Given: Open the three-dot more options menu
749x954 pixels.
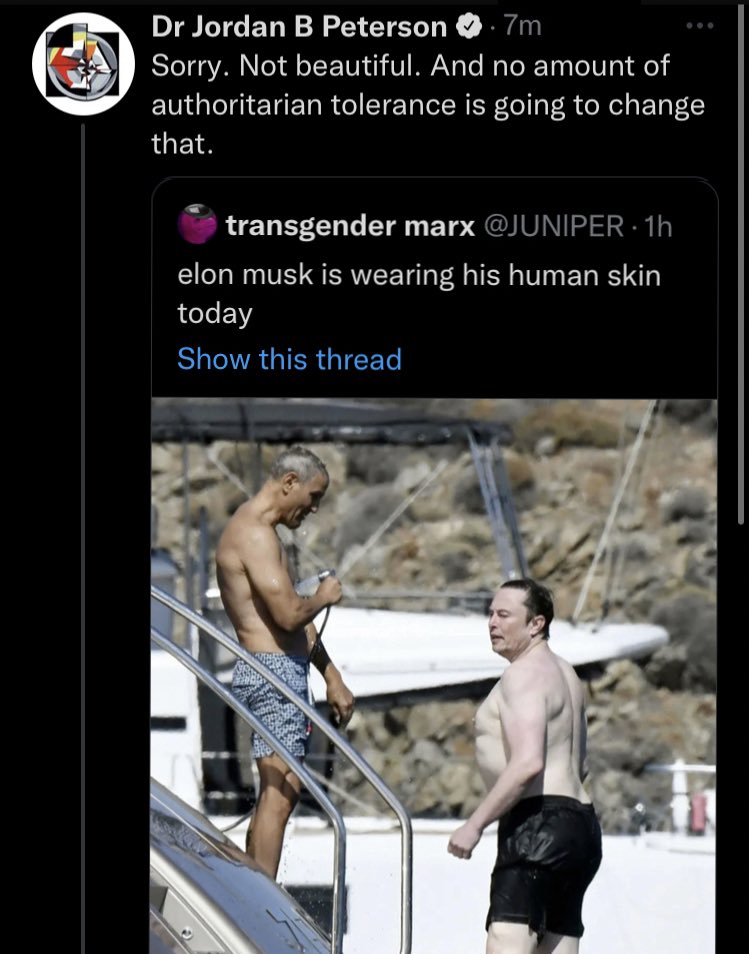Looking at the screenshot, I should 699,26.
